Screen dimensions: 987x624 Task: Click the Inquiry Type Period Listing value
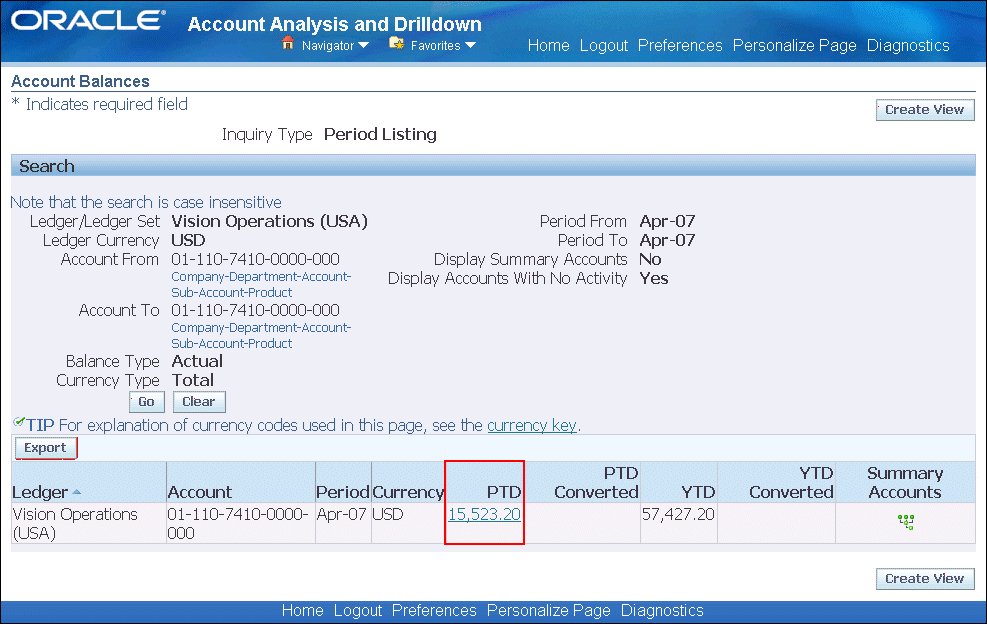tap(380, 134)
